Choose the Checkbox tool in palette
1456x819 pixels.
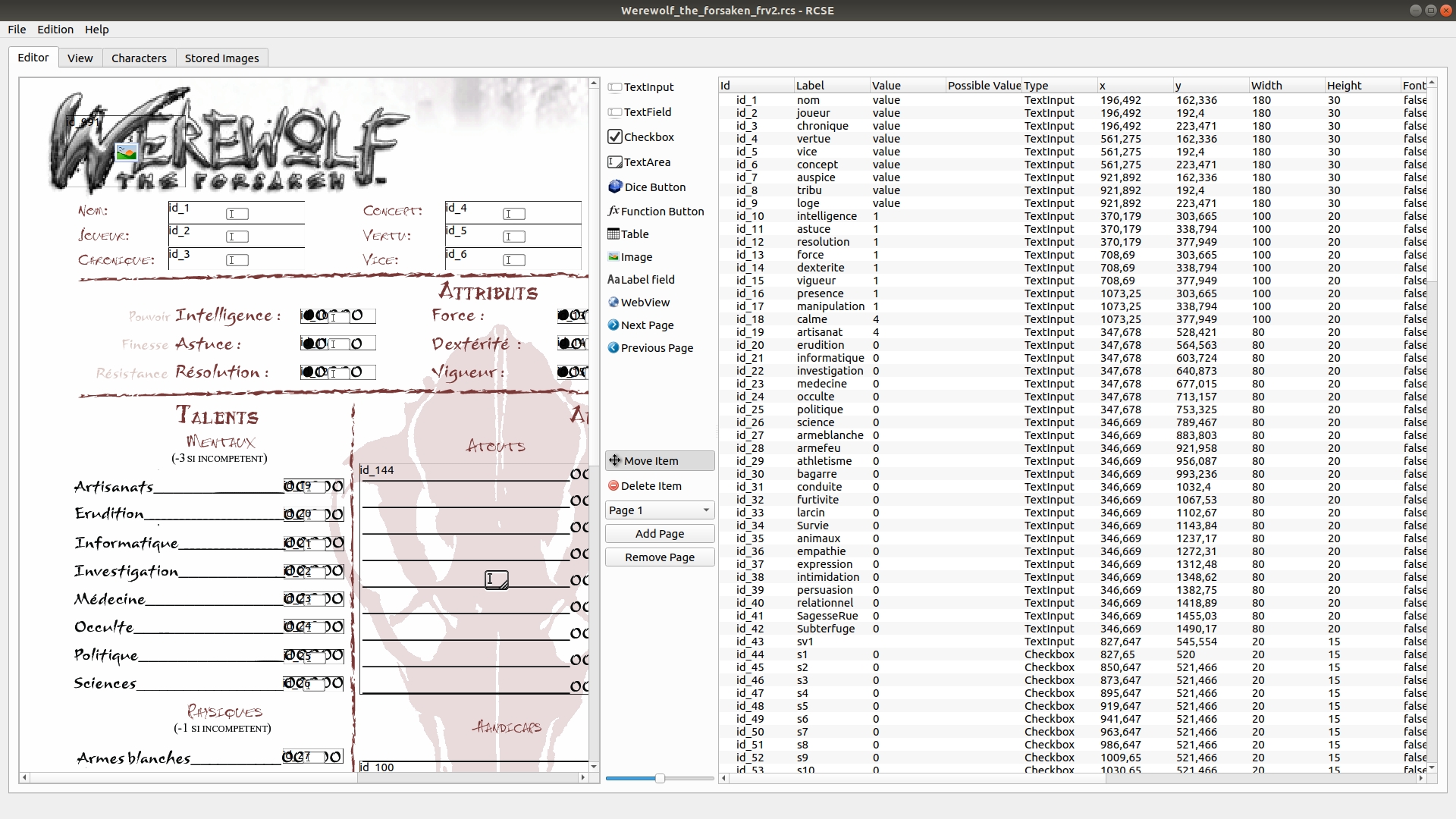615,137
